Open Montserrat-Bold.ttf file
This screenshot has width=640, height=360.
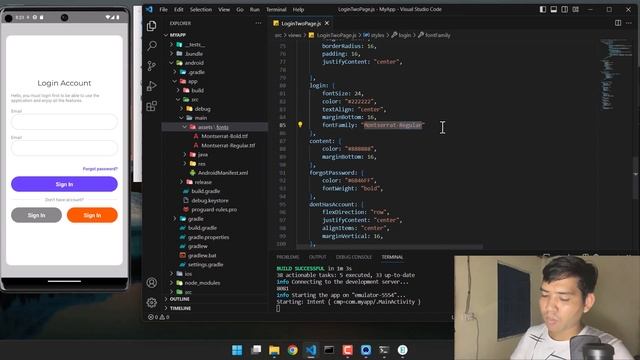pyautogui.click(x=224, y=136)
